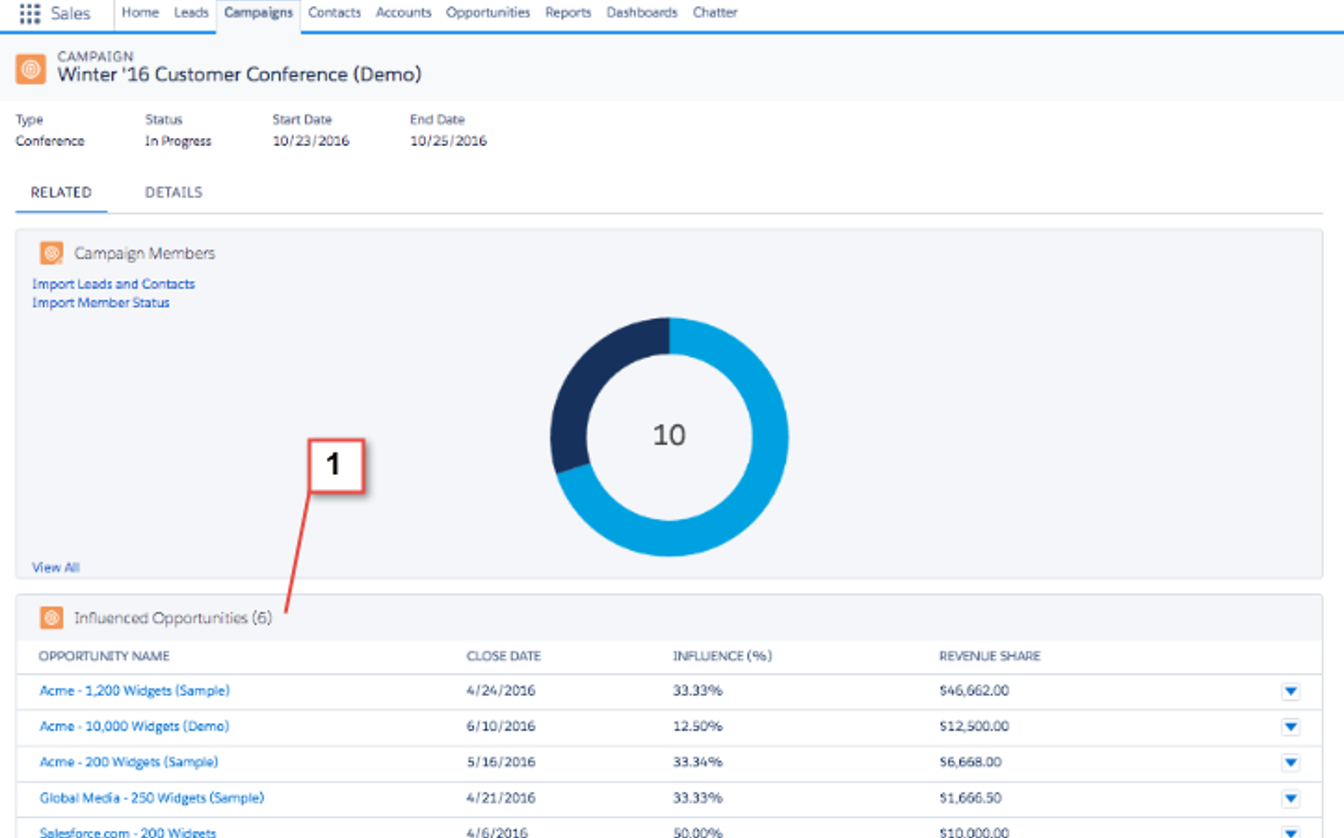The height and width of the screenshot is (838, 1344).
Task: Click the Import Leads and Contacts link
Action: (114, 284)
